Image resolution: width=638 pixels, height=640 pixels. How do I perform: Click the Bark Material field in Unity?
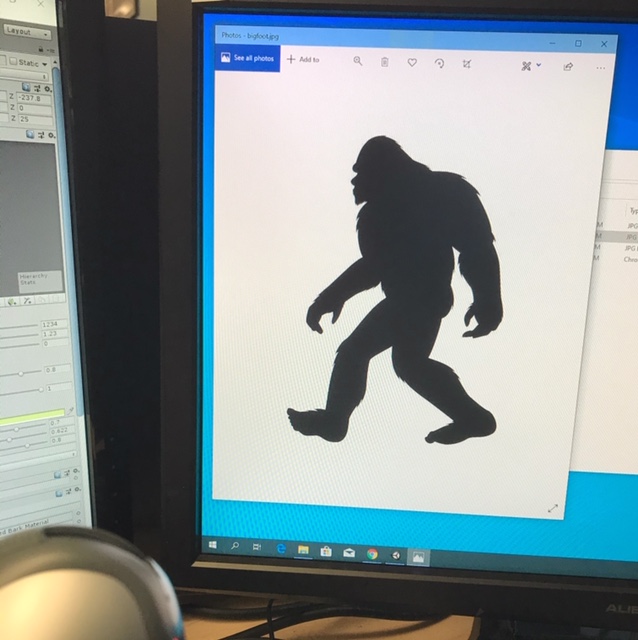pos(37,523)
